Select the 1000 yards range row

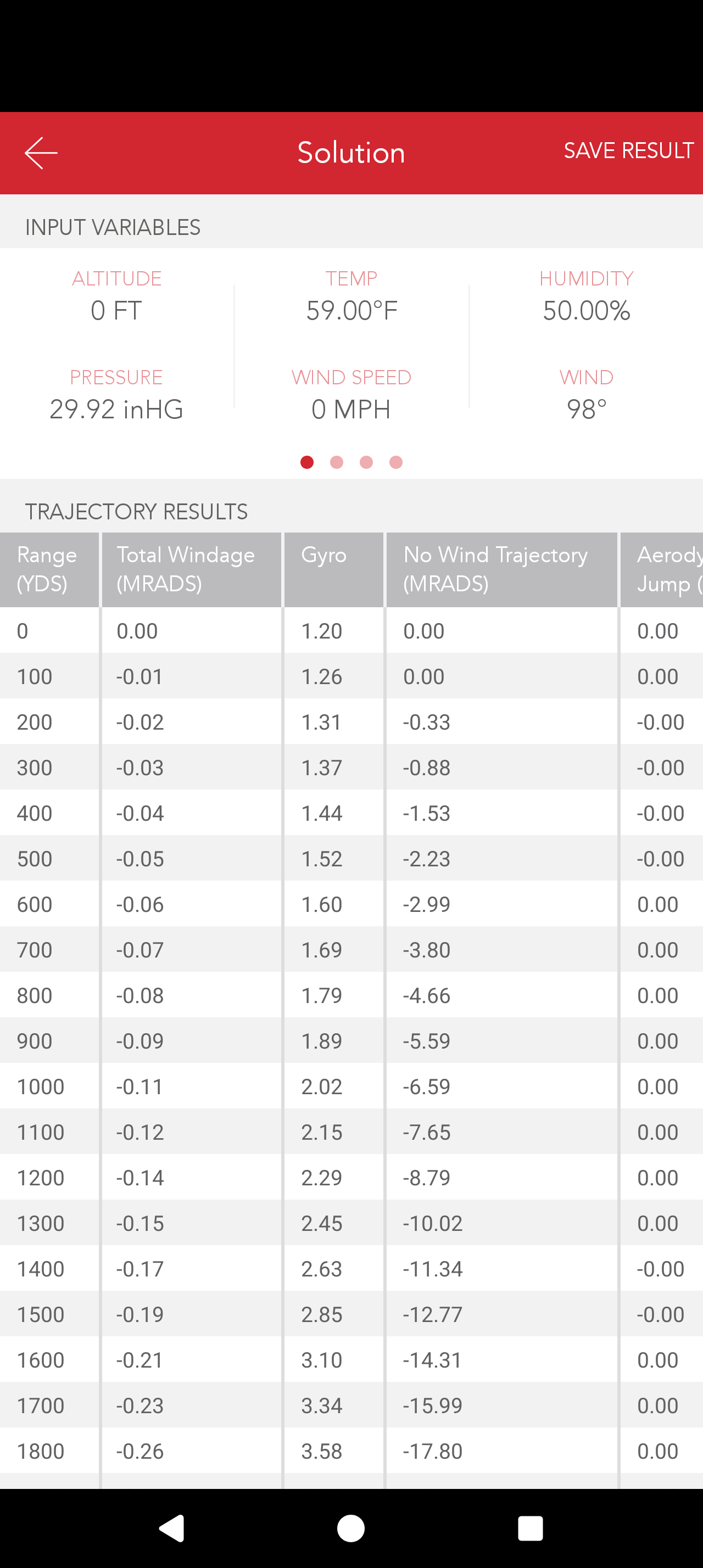[x=351, y=1087]
